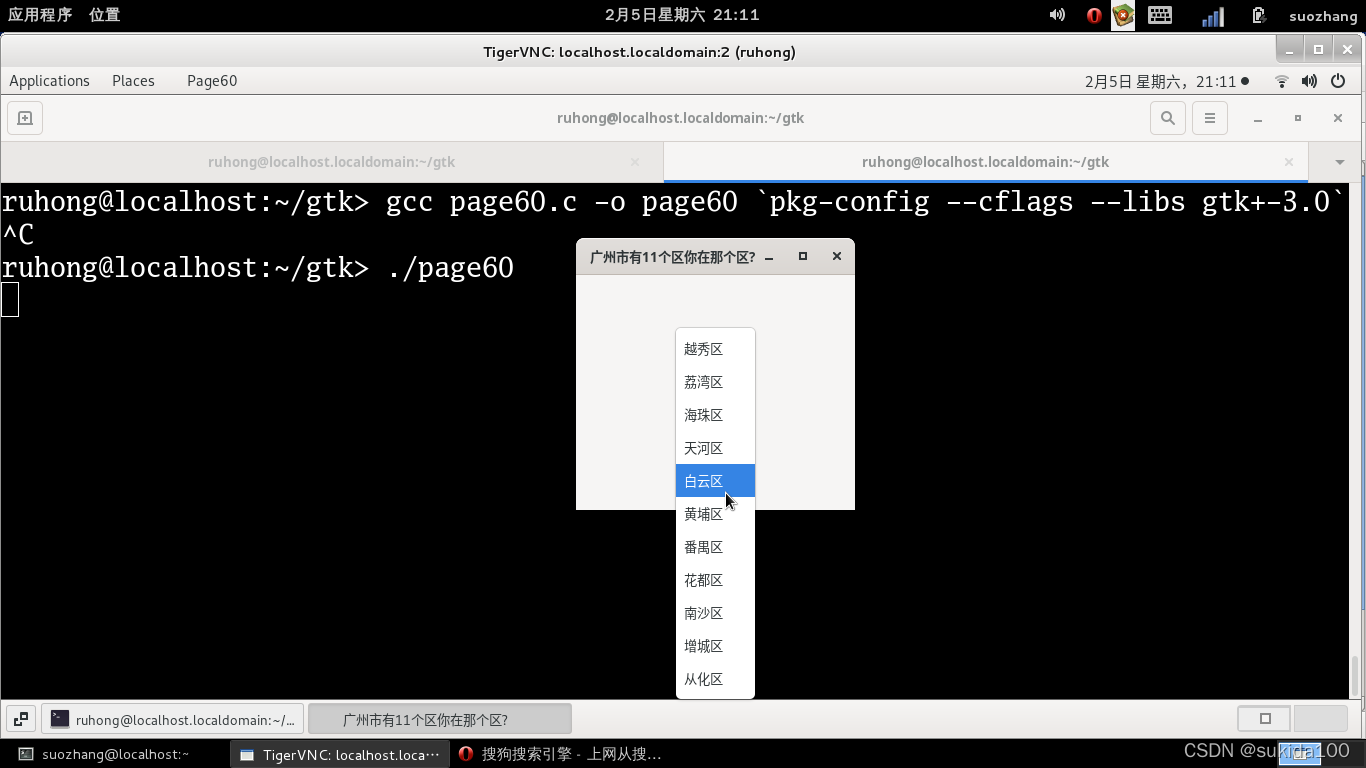Select 花都区 from the district list
The image size is (1366, 768).
click(715, 580)
